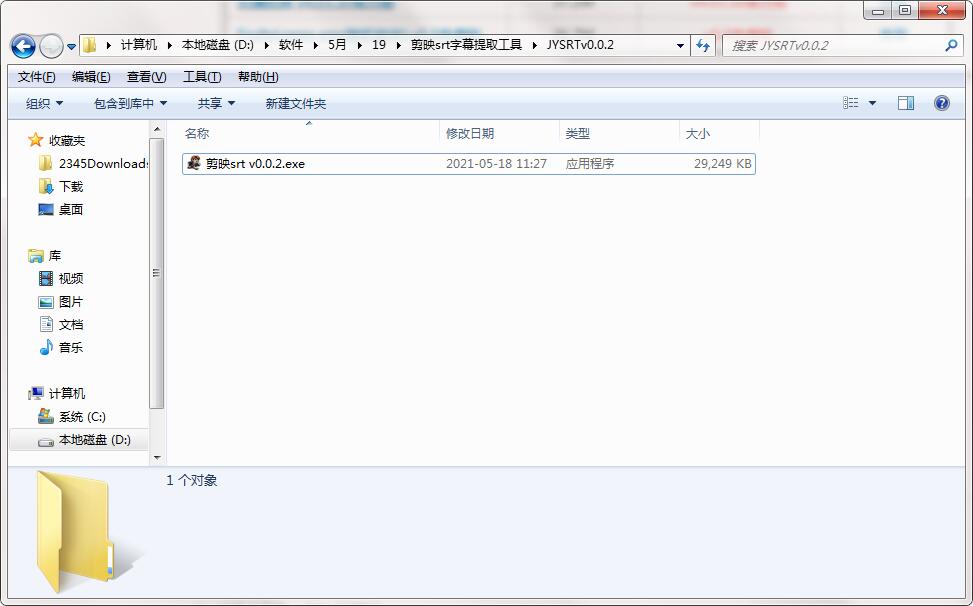Go back with the Back arrow button

pos(23,46)
